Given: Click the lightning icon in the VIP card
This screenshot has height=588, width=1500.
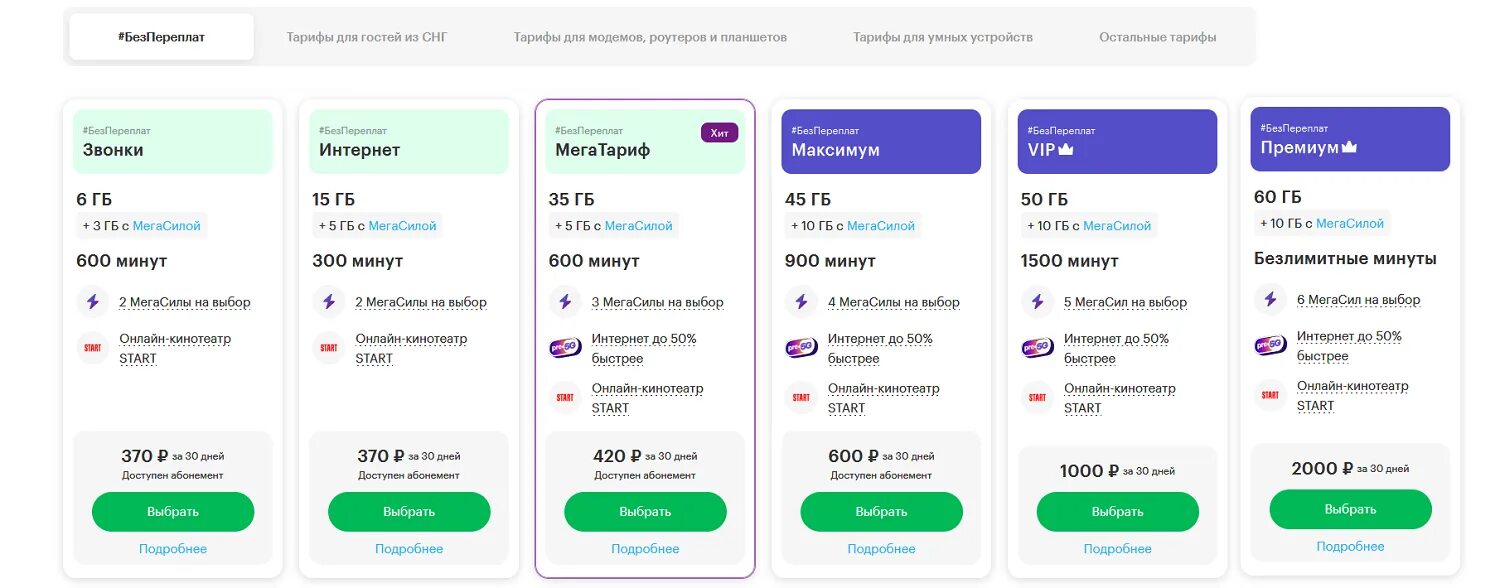Looking at the screenshot, I should coord(1037,301).
